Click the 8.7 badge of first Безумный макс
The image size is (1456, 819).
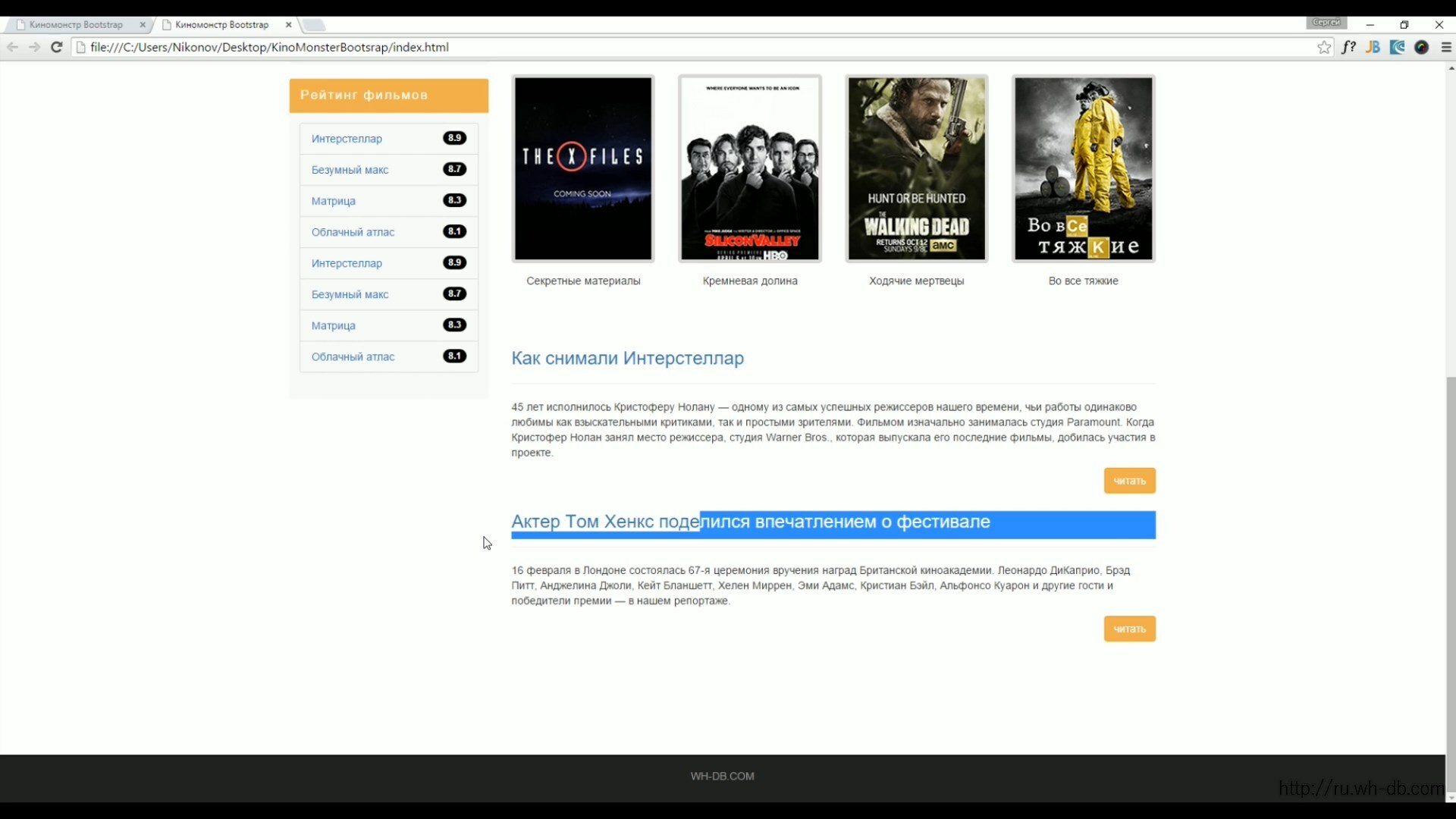454,169
